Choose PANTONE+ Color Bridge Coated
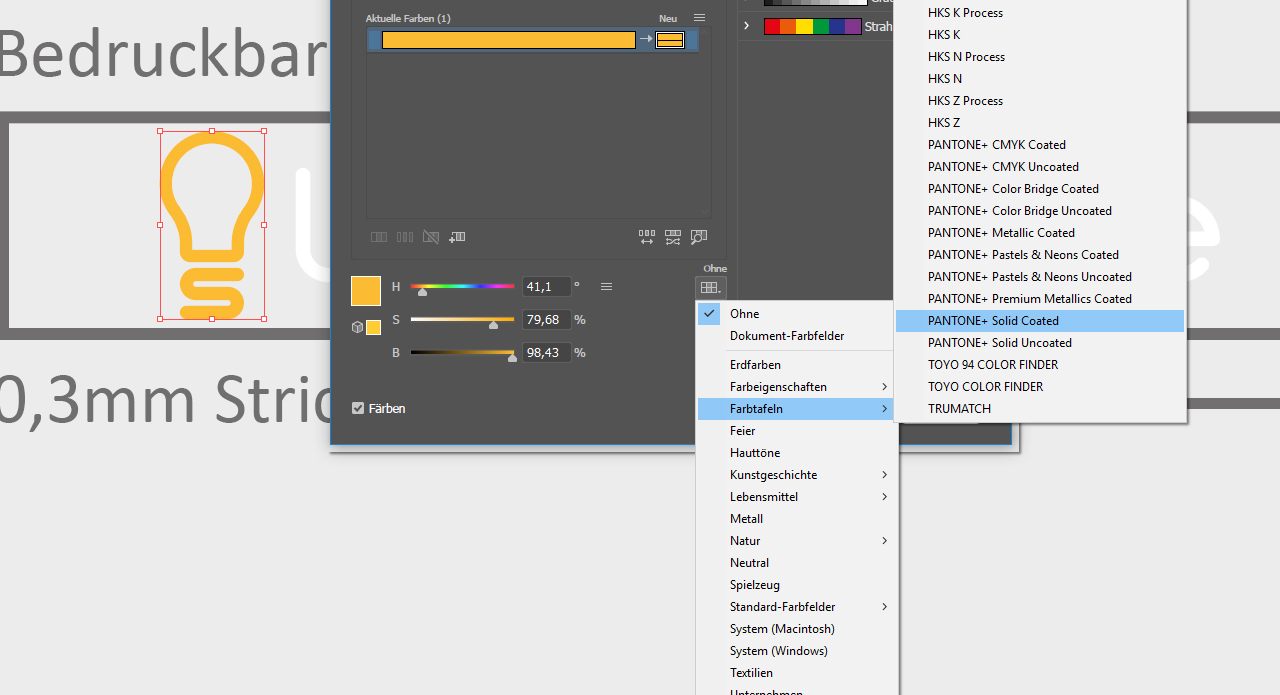 click(1040, 189)
